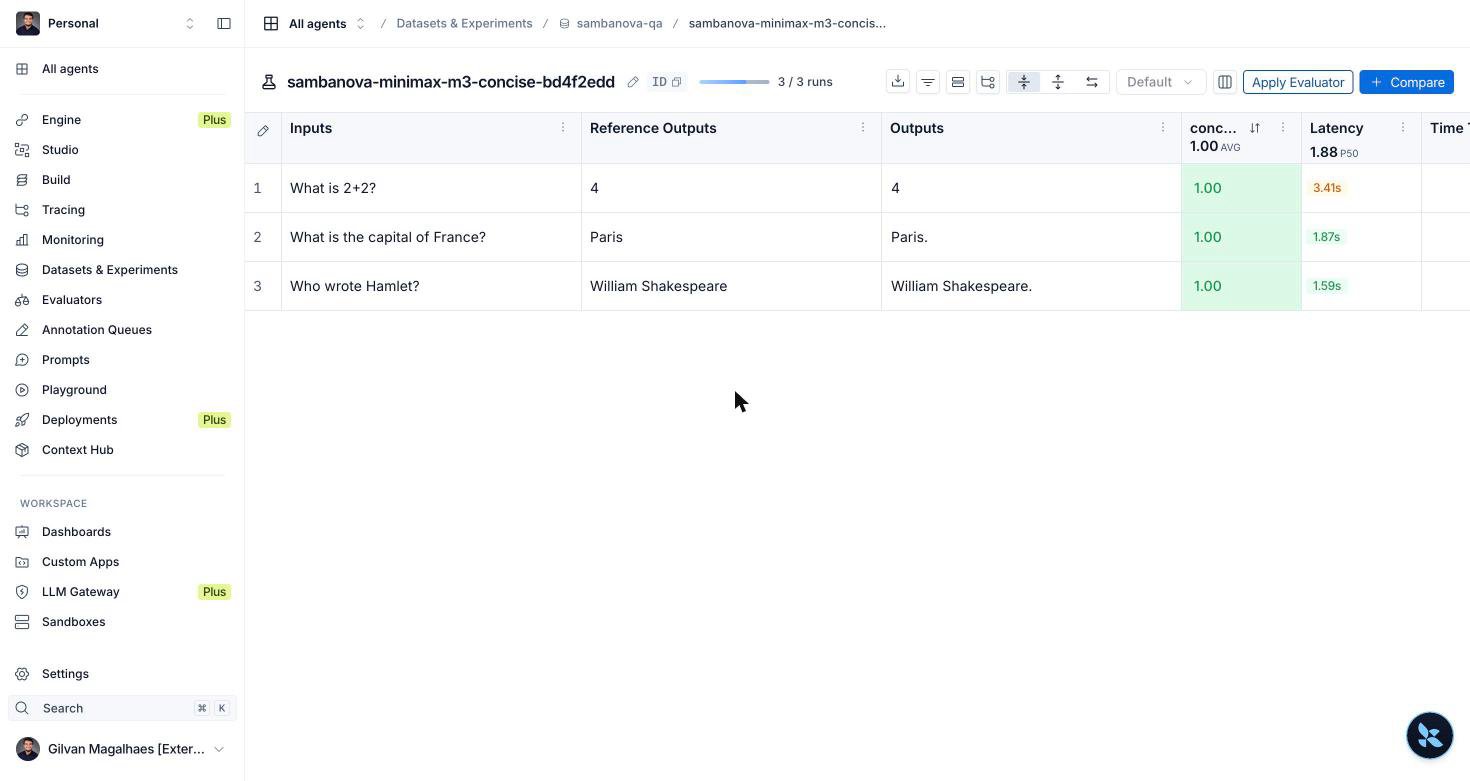This screenshot has height=781, width=1470.
Task: Open Context Hub in the sidebar
Action: click(x=122, y=450)
